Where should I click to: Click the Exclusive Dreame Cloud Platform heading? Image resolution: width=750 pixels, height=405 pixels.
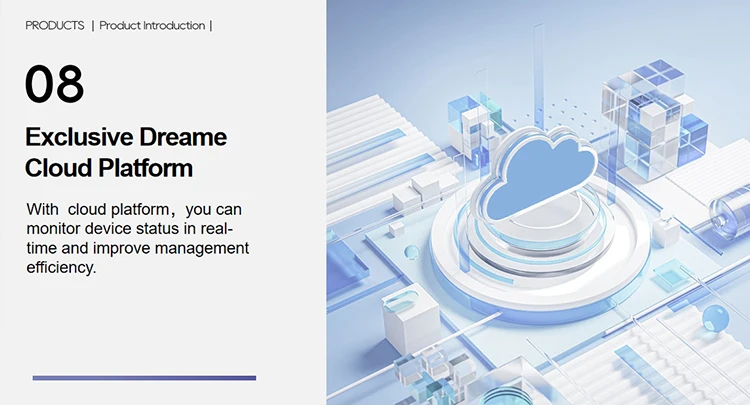pyautogui.click(x=126, y=153)
